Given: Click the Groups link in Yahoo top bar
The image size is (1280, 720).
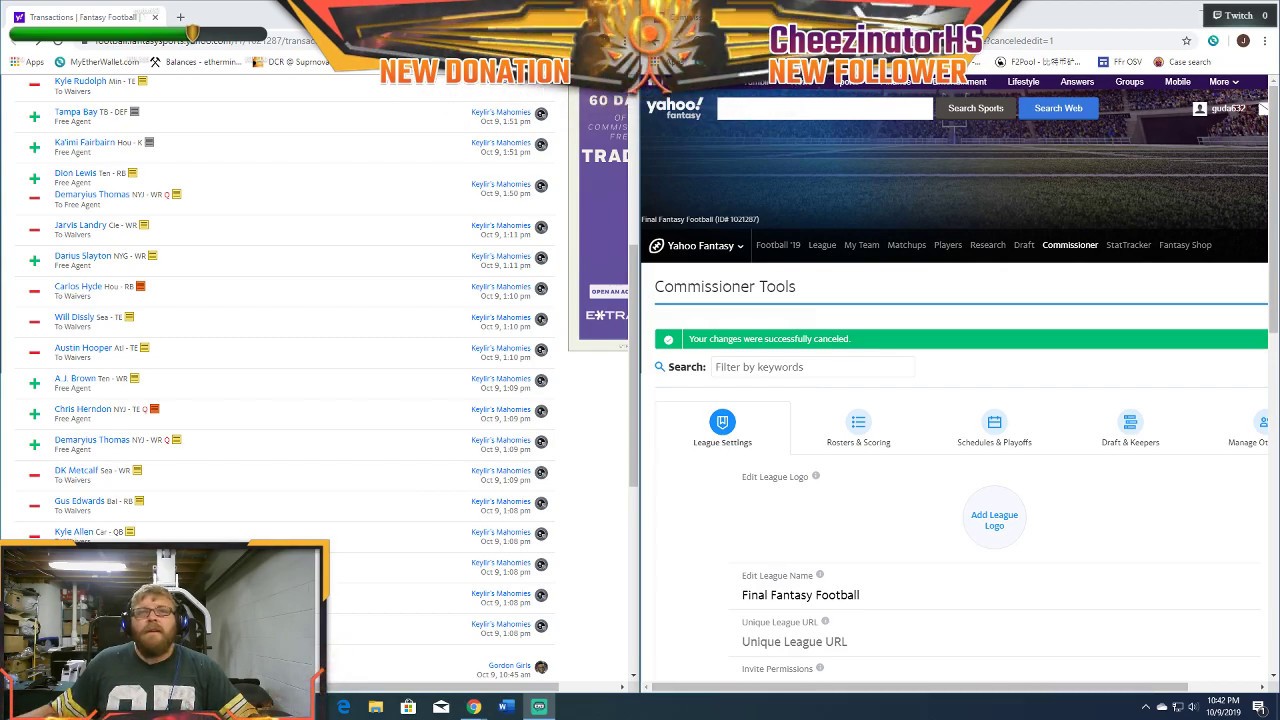Looking at the screenshot, I should pos(1129,82).
